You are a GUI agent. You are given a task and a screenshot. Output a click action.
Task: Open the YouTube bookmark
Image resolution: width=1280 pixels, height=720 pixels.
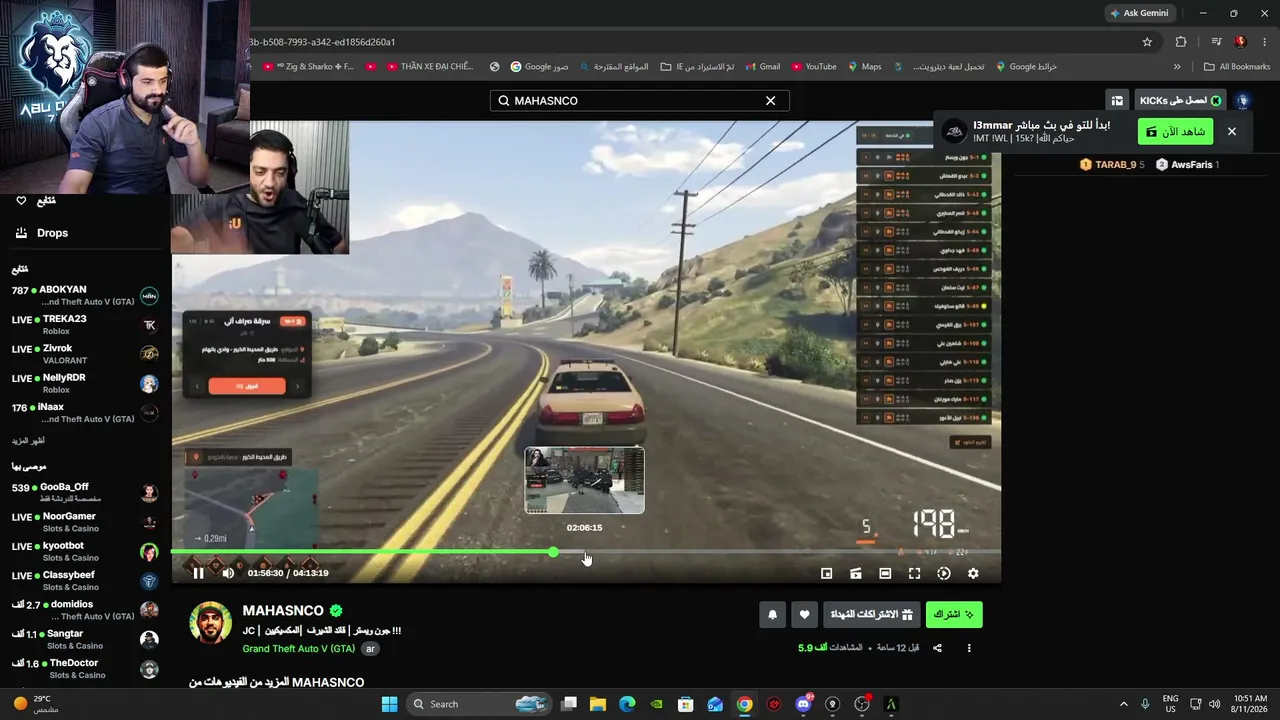click(x=813, y=67)
